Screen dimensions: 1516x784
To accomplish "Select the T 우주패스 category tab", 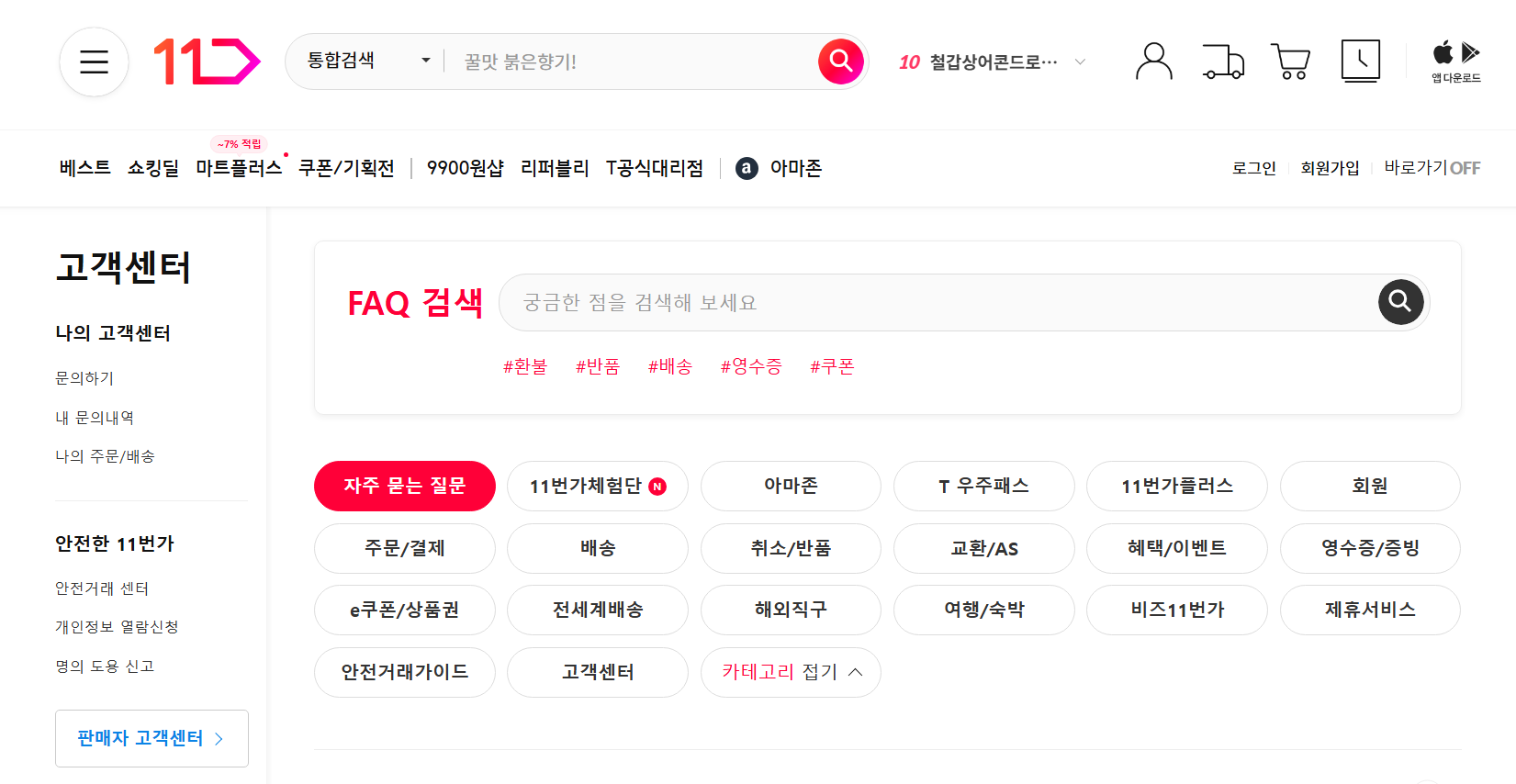I will [x=984, y=486].
